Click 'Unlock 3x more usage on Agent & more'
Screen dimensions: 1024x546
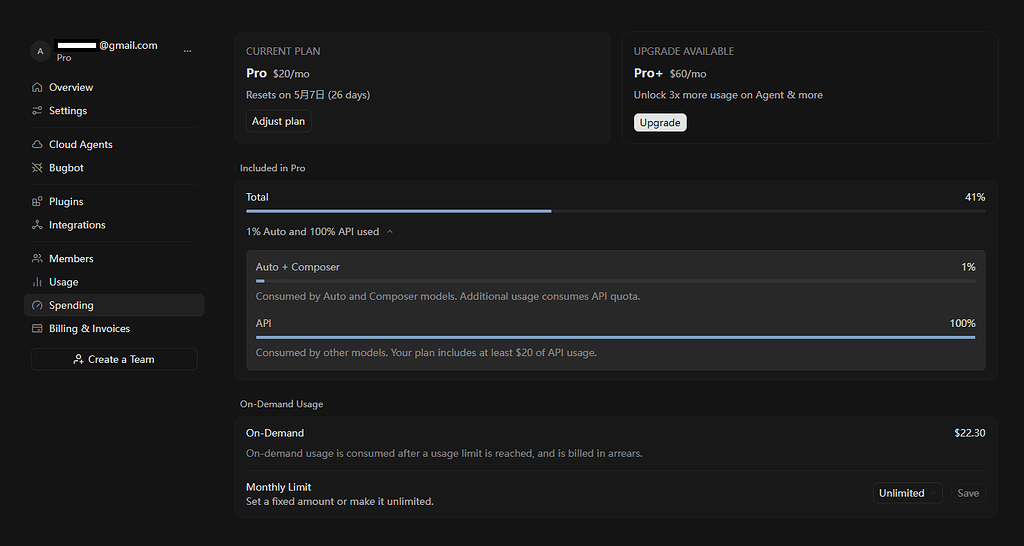(x=728, y=95)
